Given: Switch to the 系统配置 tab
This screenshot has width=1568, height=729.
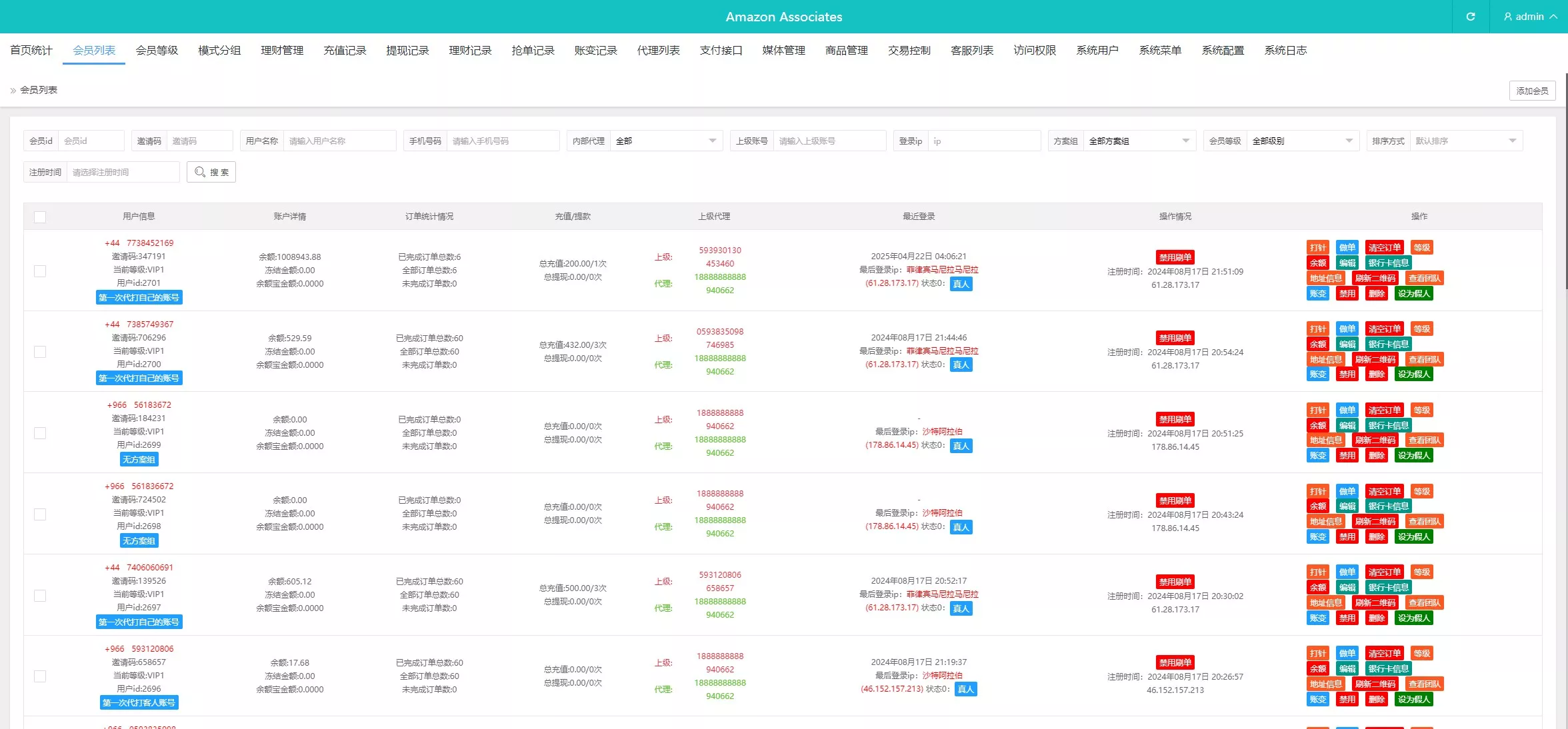Looking at the screenshot, I should click(x=1223, y=51).
